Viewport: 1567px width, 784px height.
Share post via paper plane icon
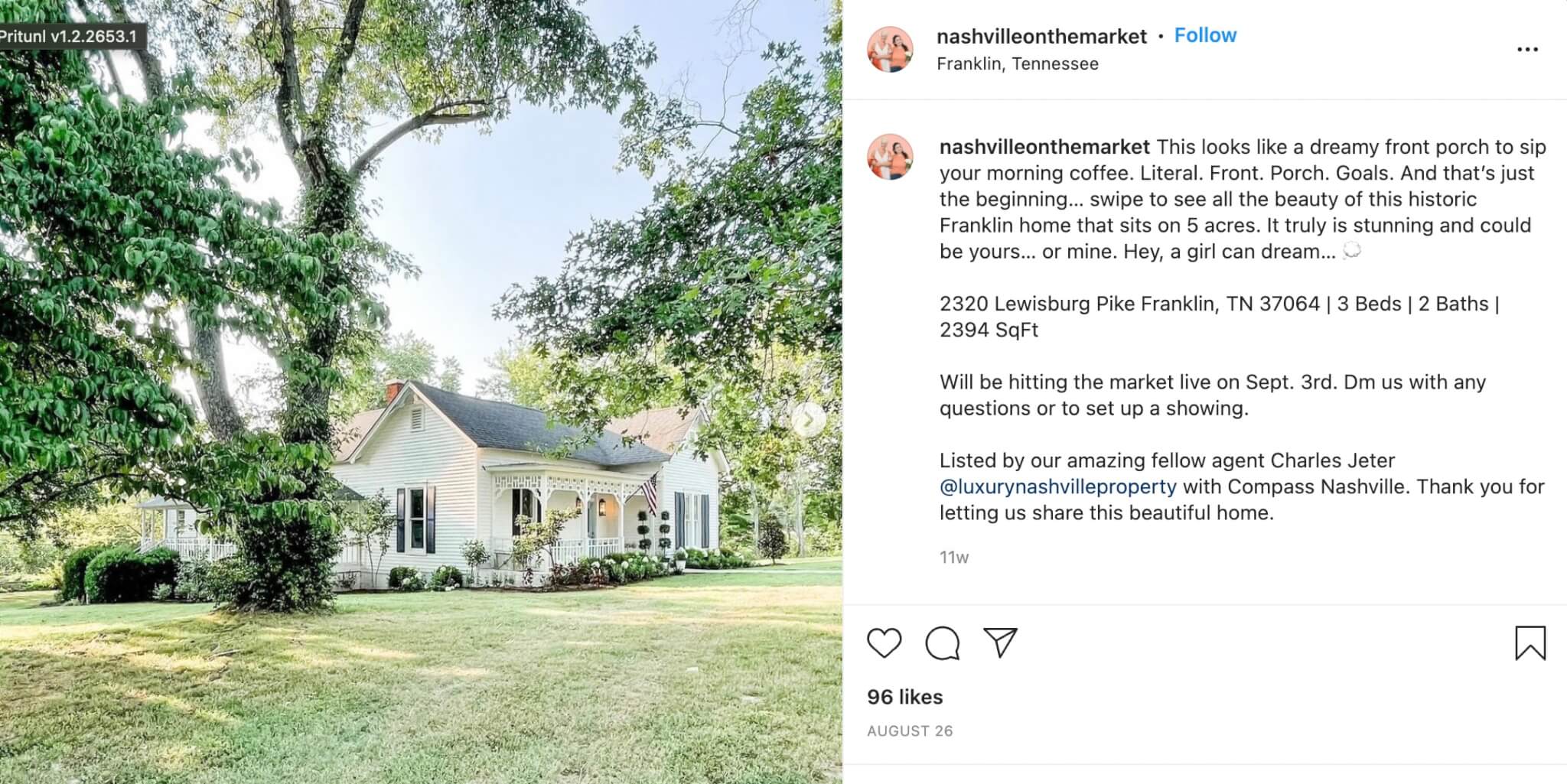coord(1000,642)
